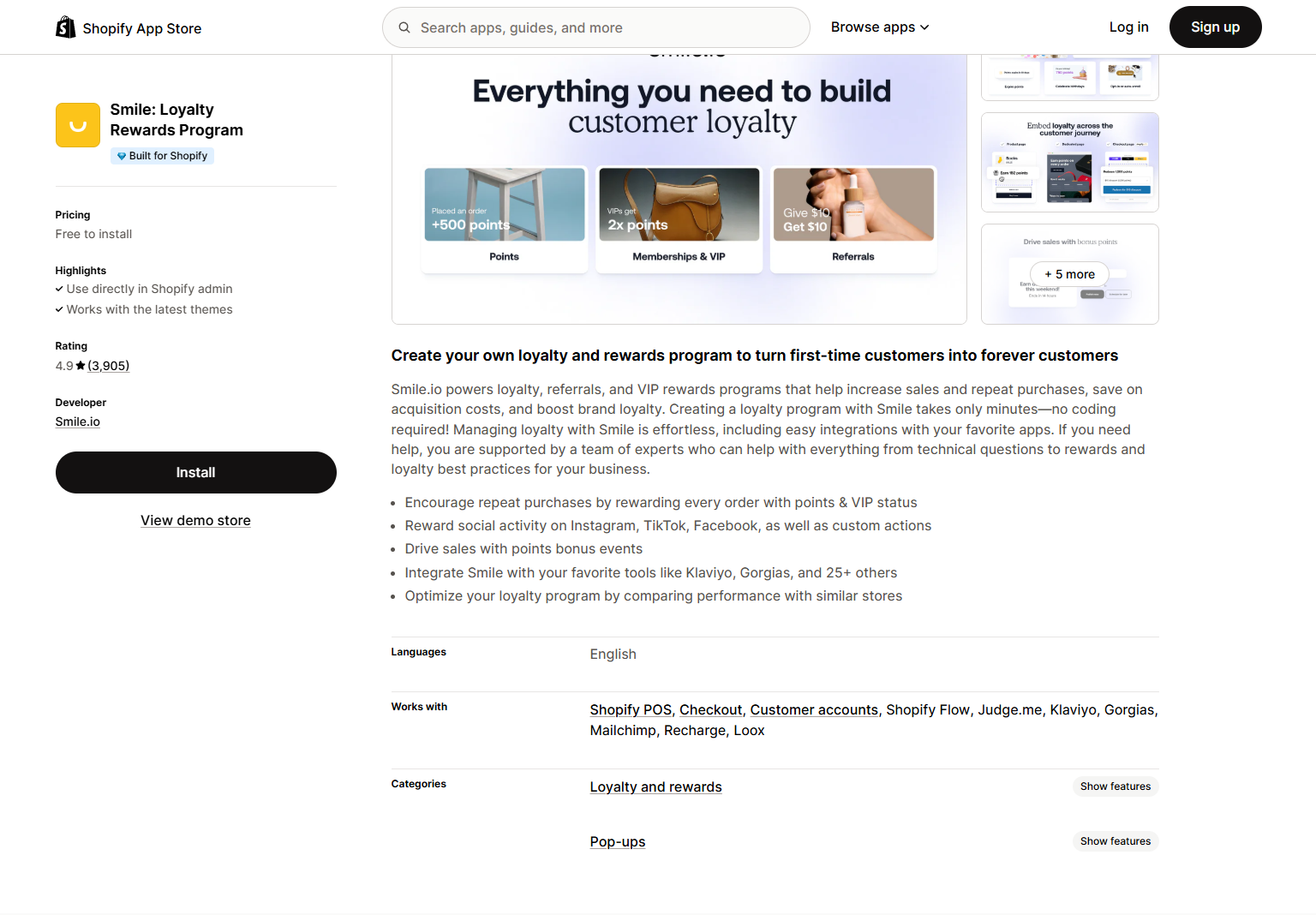The width and height of the screenshot is (1316, 915).
Task: Focus the search apps input field
Action: [607, 27]
